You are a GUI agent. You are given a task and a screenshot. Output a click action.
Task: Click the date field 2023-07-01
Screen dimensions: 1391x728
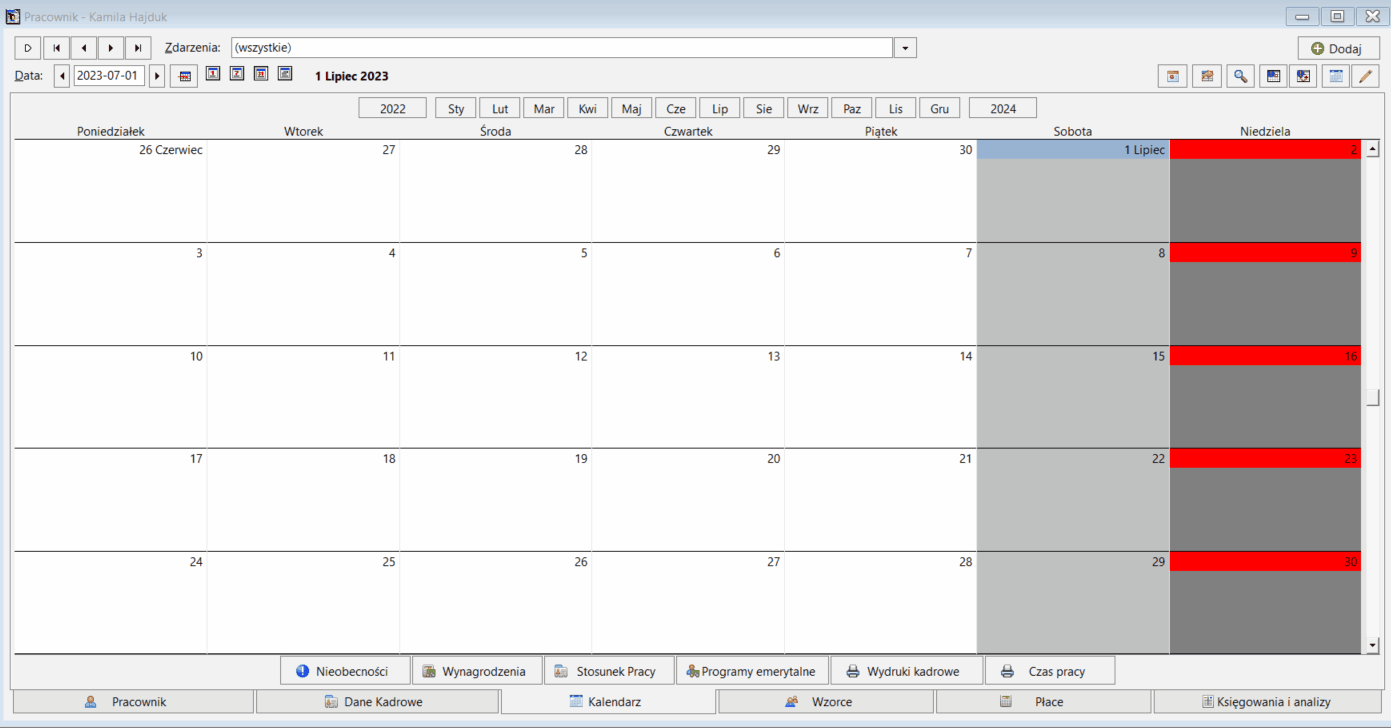coord(109,76)
